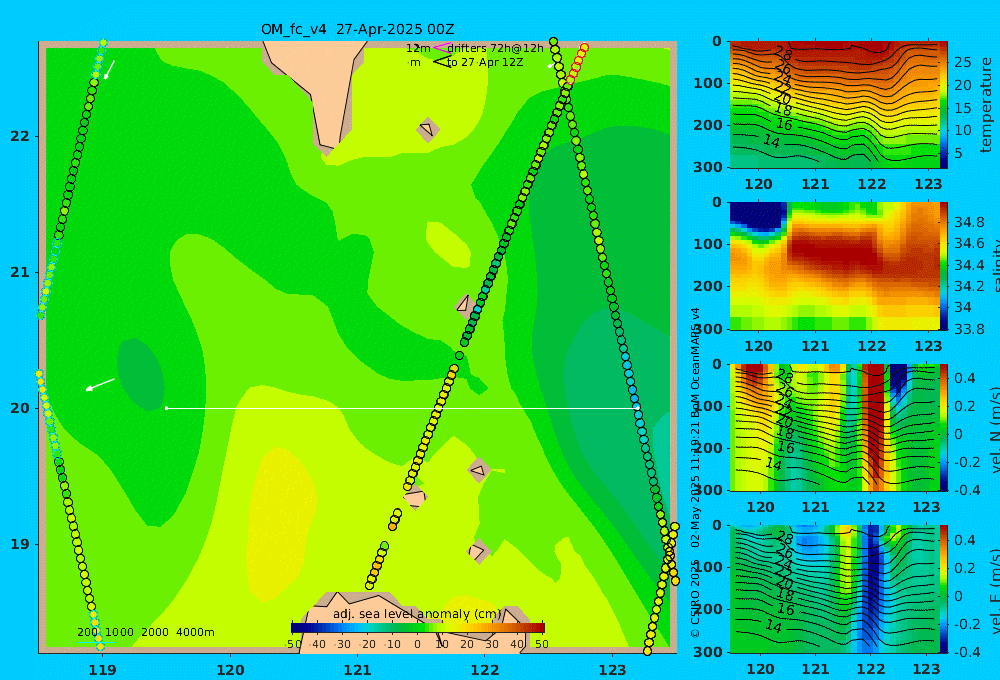Click longitude label 123 on main map axis
Viewport: 1000px width, 680px height.
point(612,670)
